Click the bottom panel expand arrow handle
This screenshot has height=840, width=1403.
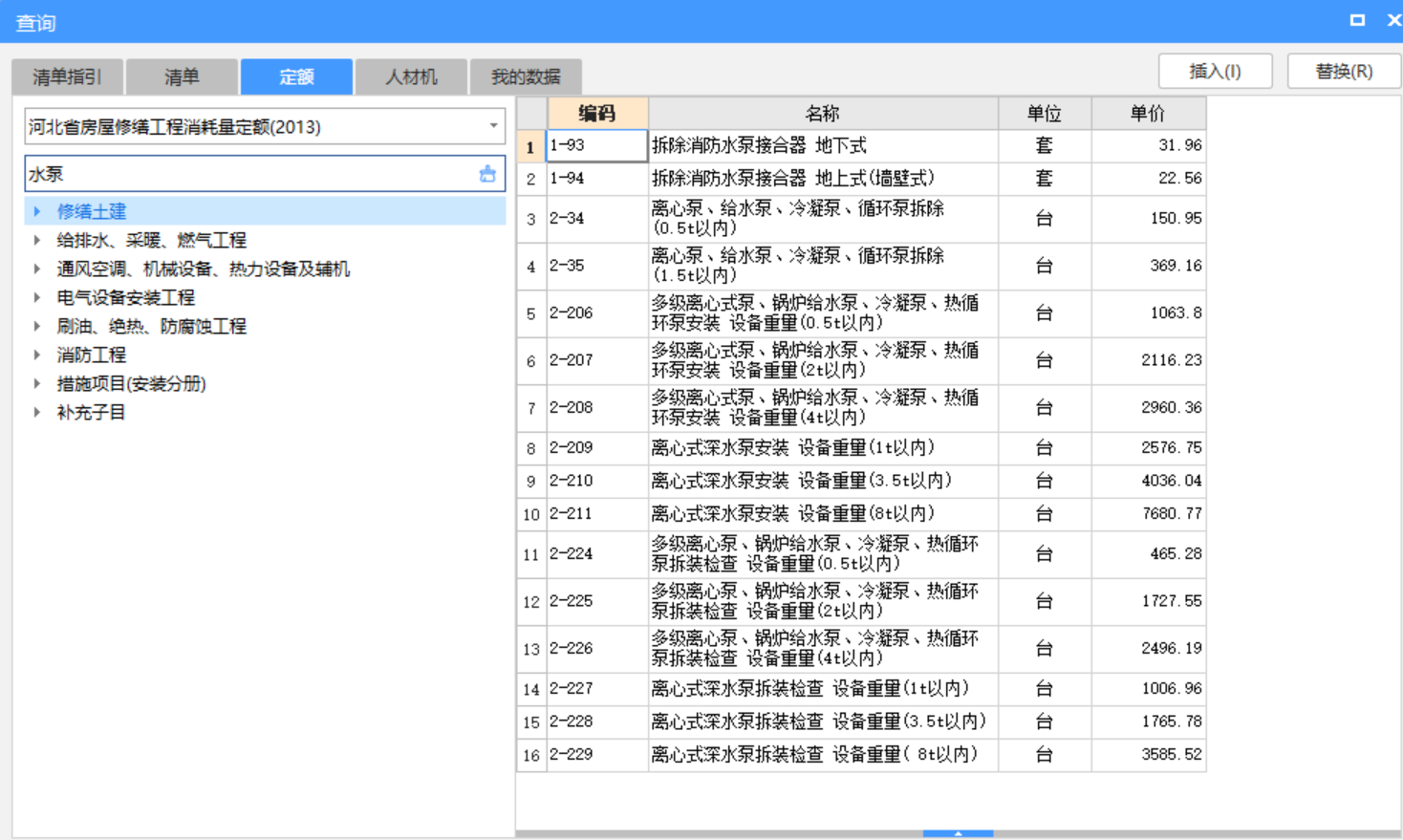(x=958, y=834)
